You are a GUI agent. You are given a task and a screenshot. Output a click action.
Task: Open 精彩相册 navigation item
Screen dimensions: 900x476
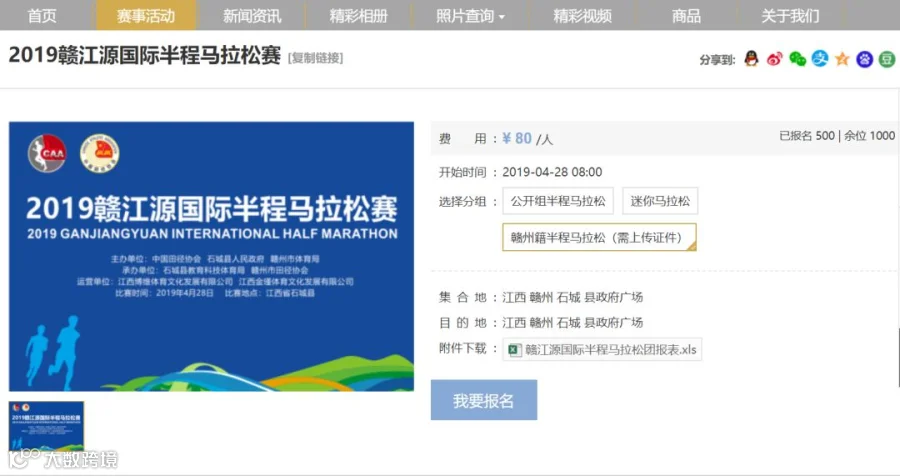click(359, 16)
